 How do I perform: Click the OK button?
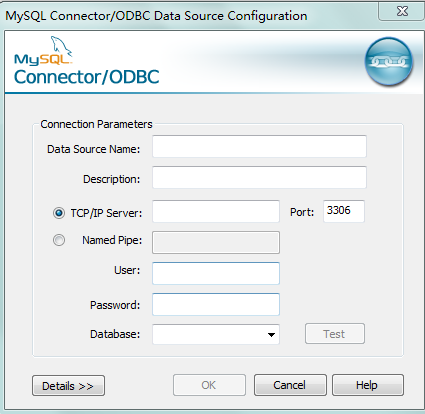(x=209, y=385)
